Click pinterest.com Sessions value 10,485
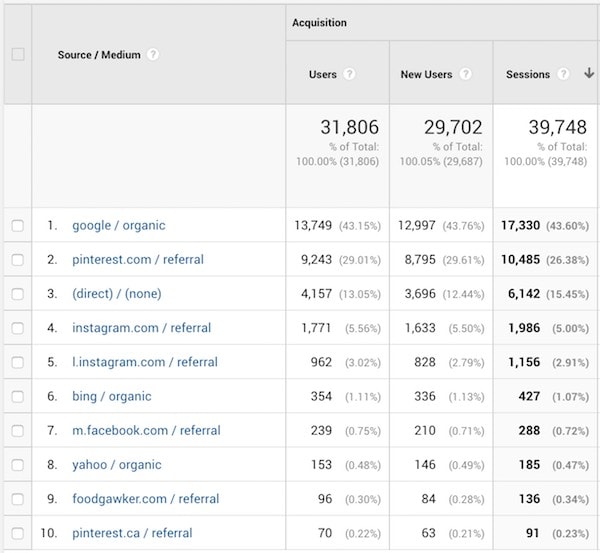The image size is (600, 553). tap(520, 259)
